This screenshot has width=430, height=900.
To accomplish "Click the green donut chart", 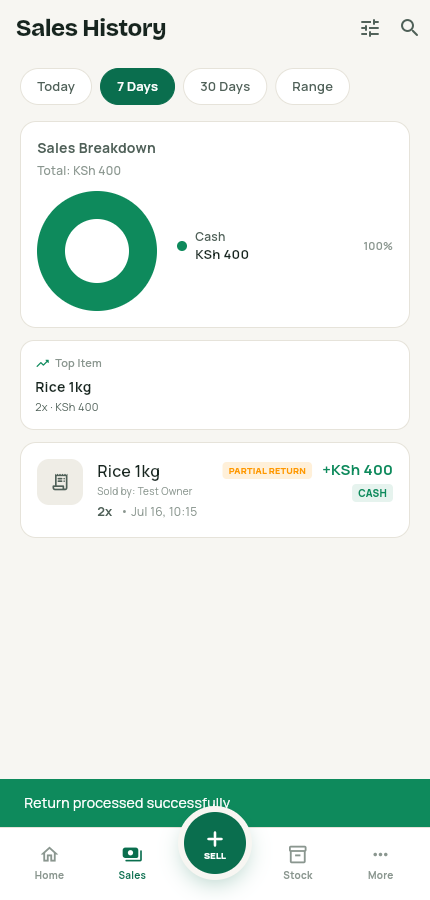I will click(x=97, y=251).
